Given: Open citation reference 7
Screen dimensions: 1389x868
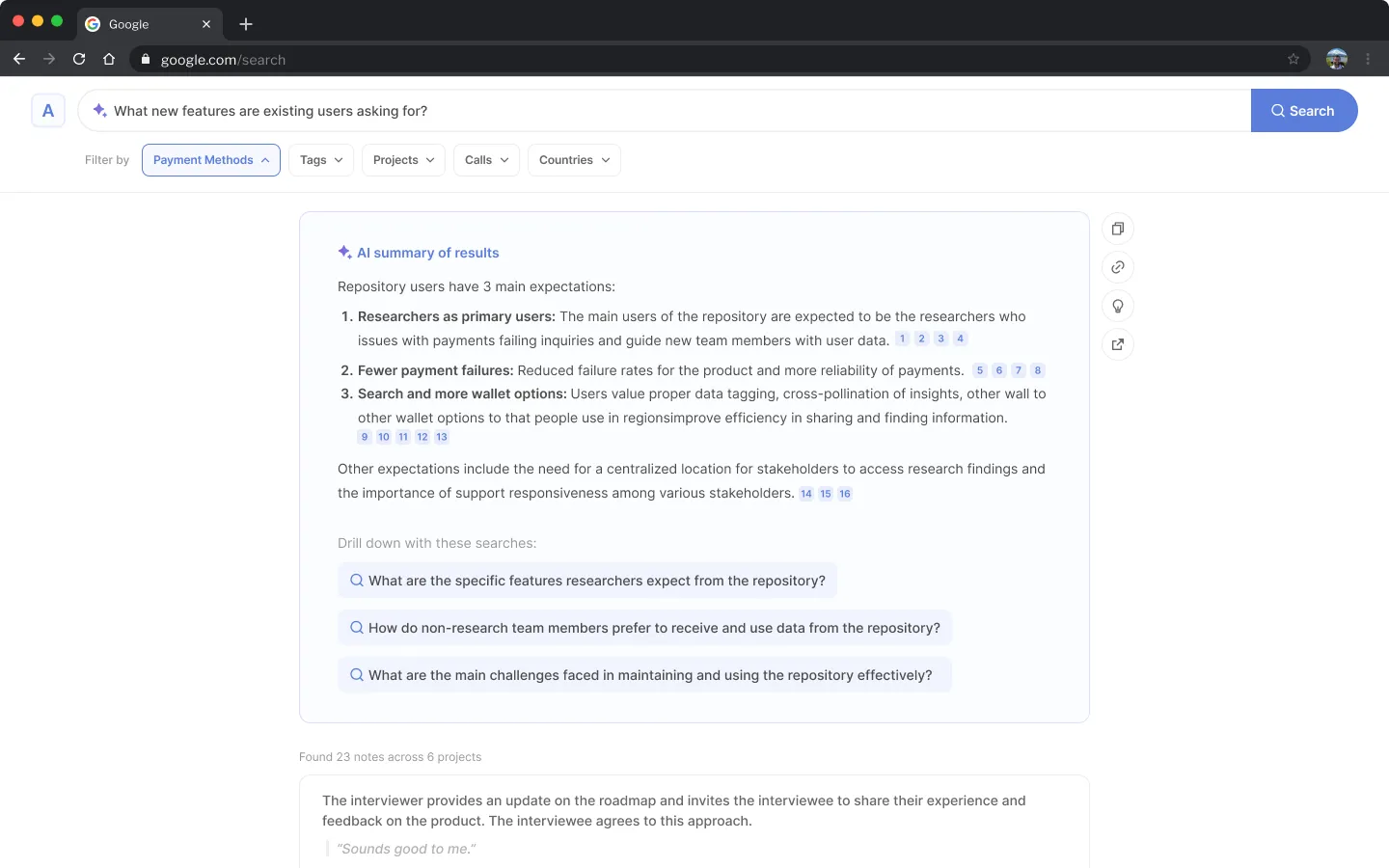Looking at the screenshot, I should (1019, 370).
